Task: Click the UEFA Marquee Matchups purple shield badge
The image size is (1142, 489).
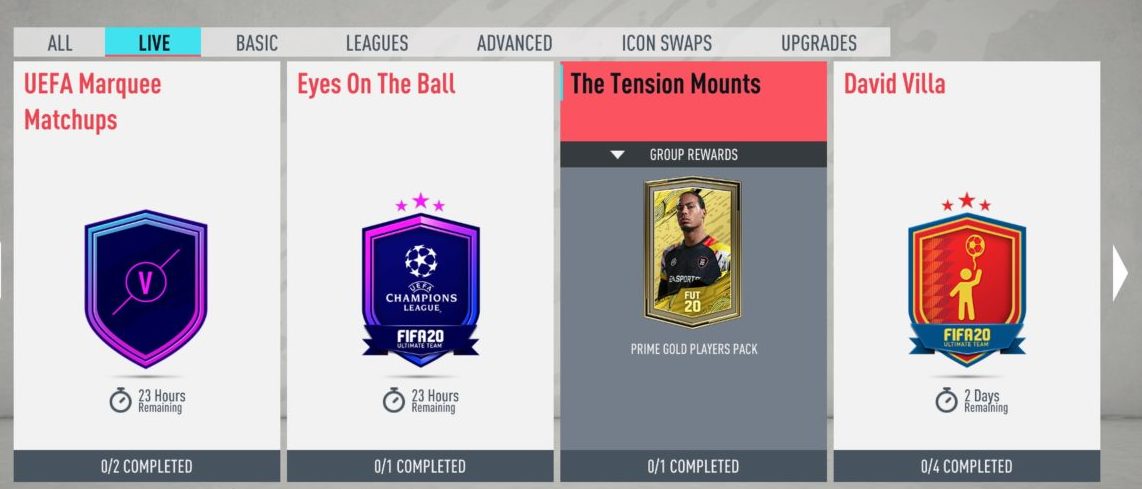Action: pyautogui.click(x=146, y=289)
